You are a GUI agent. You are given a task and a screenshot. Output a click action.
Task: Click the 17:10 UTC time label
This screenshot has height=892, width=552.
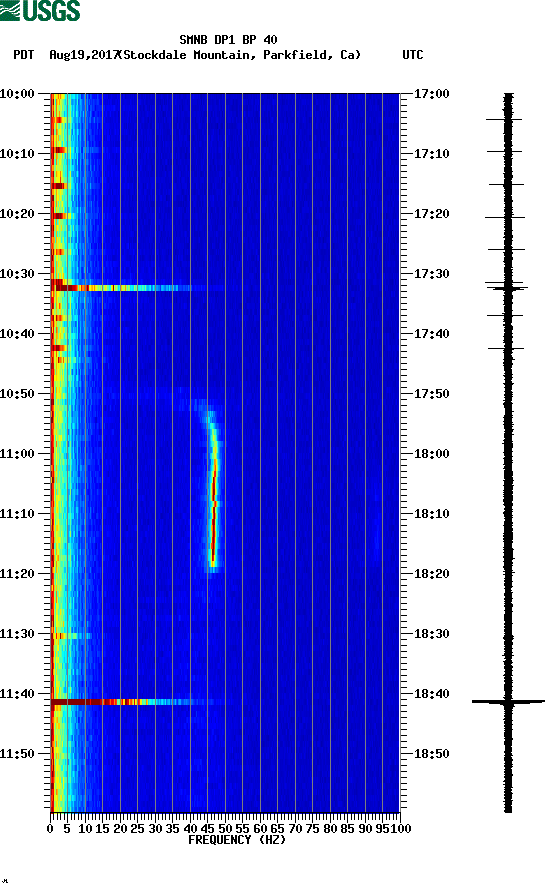(431, 154)
